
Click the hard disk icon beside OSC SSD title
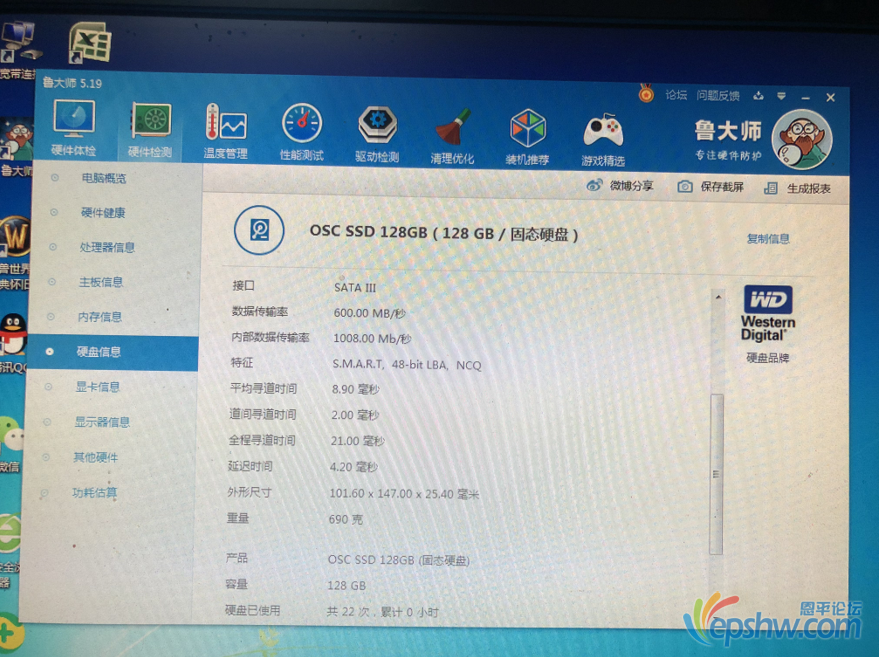point(259,230)
